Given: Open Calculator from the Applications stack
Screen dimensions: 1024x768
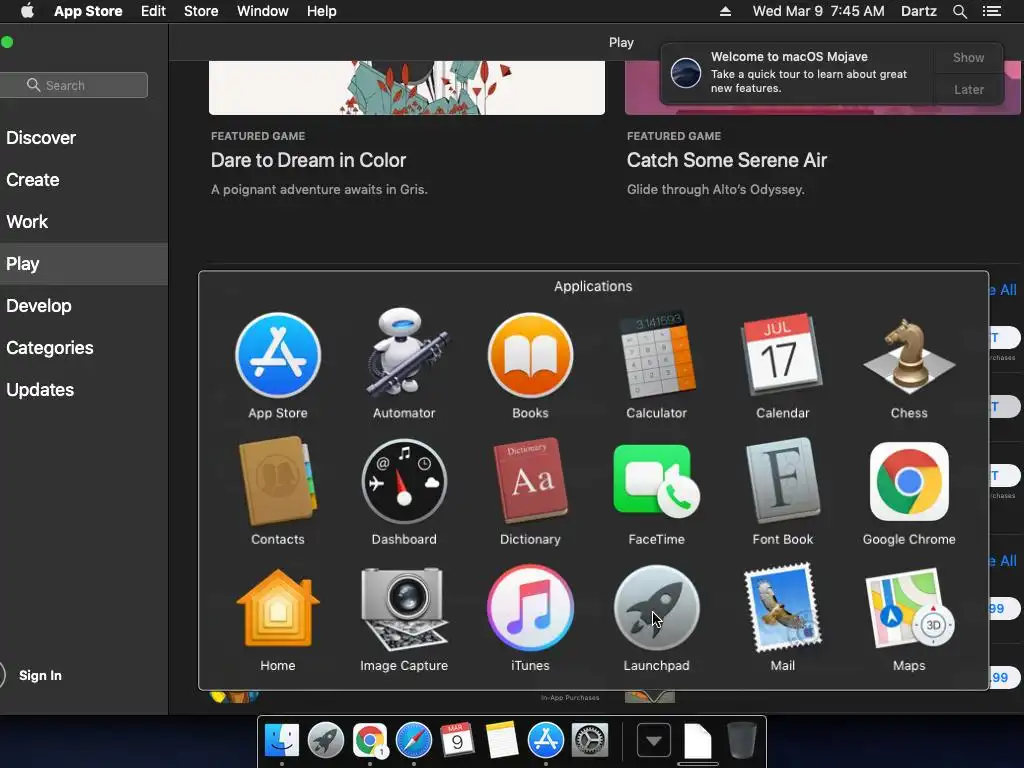Looking at the screenshot, I should 656,354.
